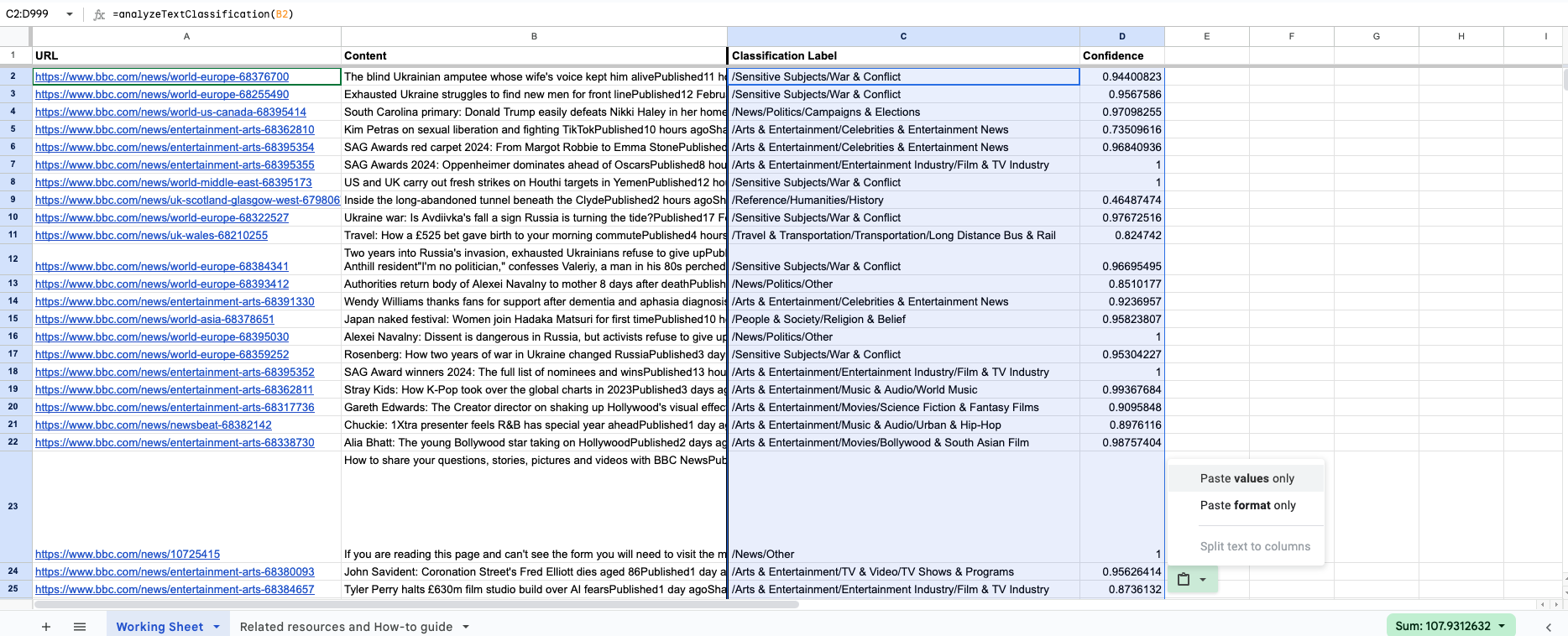Click cell /Arts & Entertainment/Music & Audio/World Music
The width and height of the screenshot is (1568, 636).
click(903, 389)
